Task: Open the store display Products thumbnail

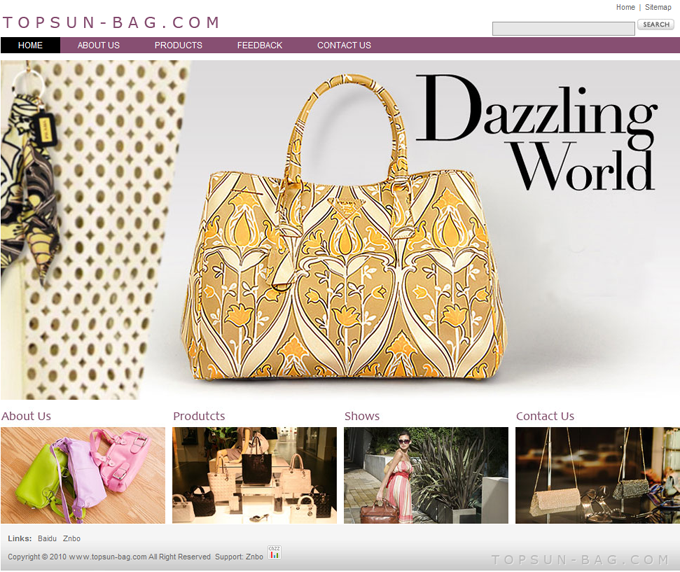Action: [254, 475]
